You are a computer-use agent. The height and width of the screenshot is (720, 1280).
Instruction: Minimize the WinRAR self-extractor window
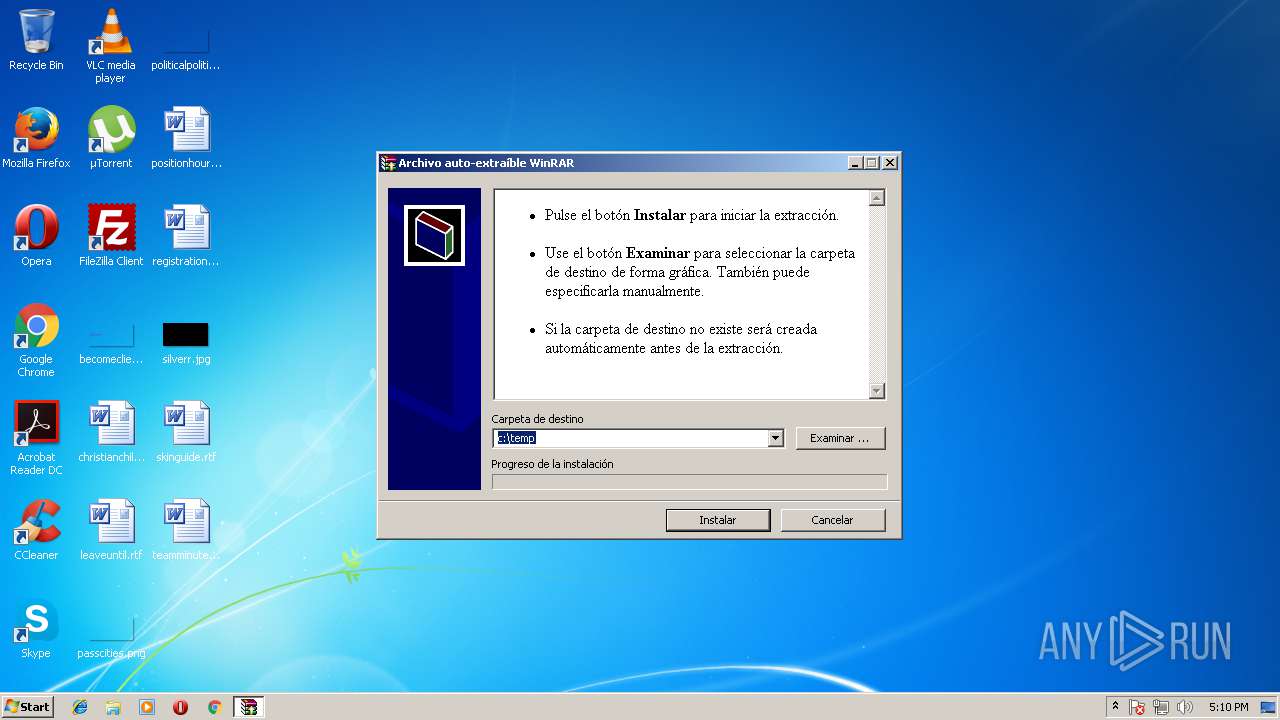(855, 163)
